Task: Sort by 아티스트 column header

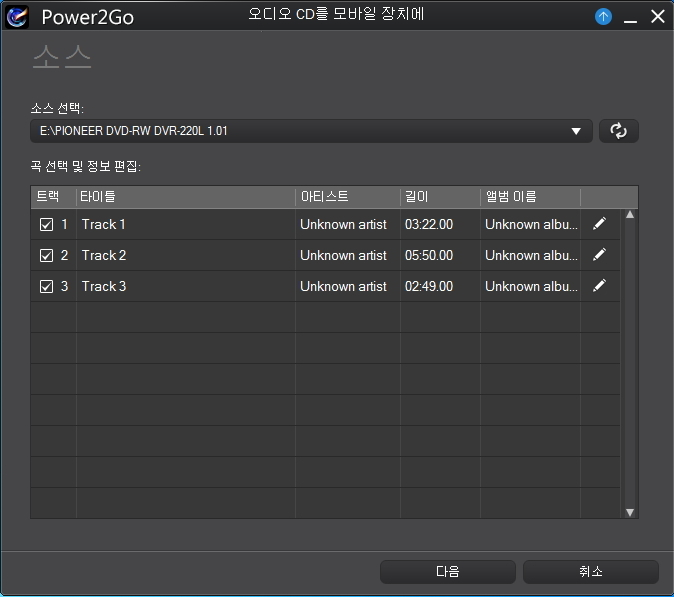Action: pos(348,197)
